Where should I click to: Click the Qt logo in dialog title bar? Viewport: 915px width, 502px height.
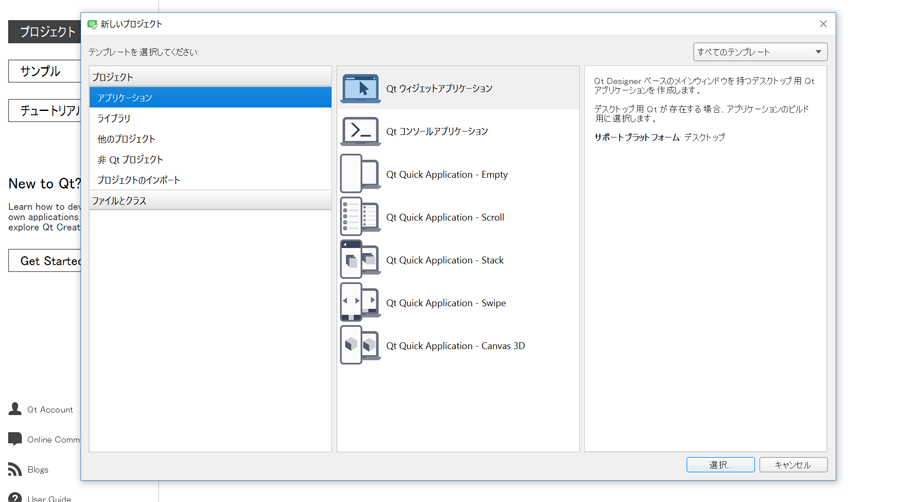[x=92, y=24]
